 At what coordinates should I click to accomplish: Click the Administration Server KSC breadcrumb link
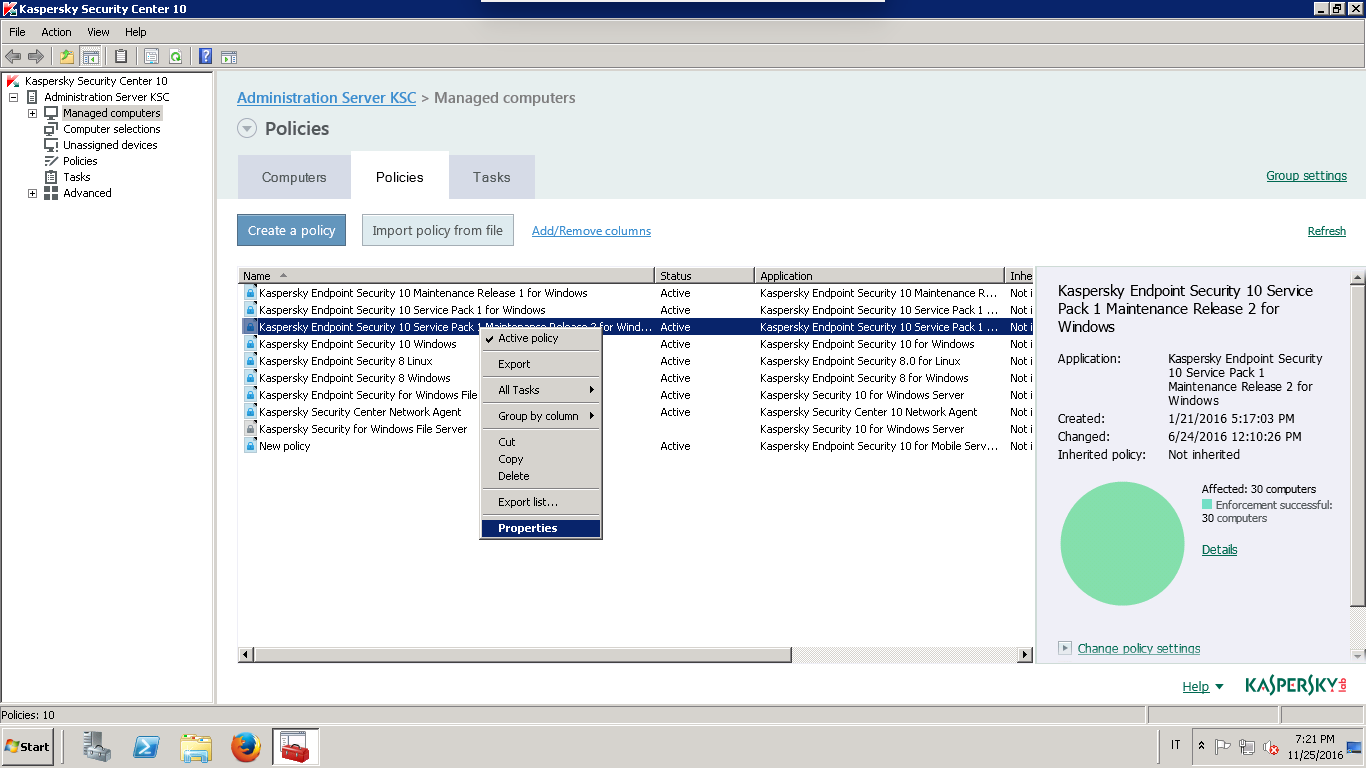pyautogui.click(x=327, y=98)
